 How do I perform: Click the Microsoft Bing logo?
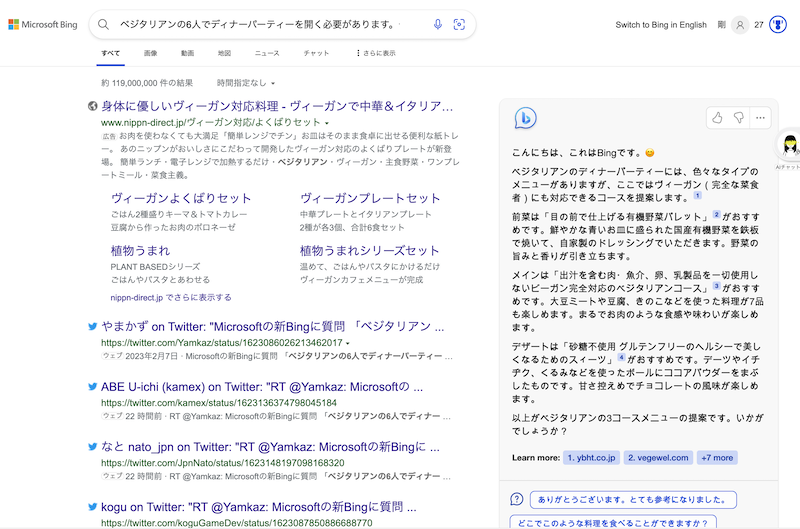pos(43,24)
